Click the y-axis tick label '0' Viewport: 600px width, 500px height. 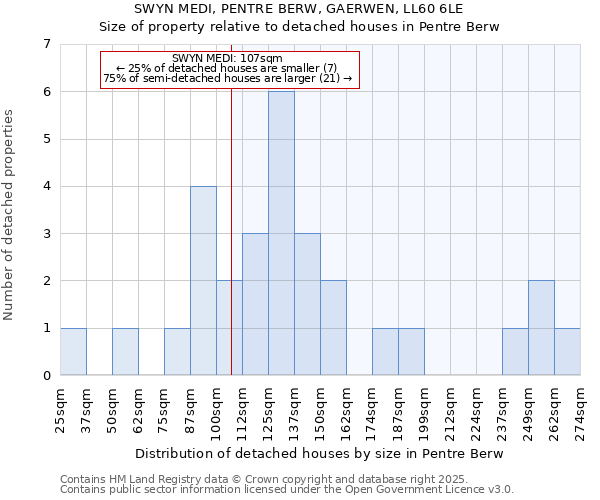47,375
